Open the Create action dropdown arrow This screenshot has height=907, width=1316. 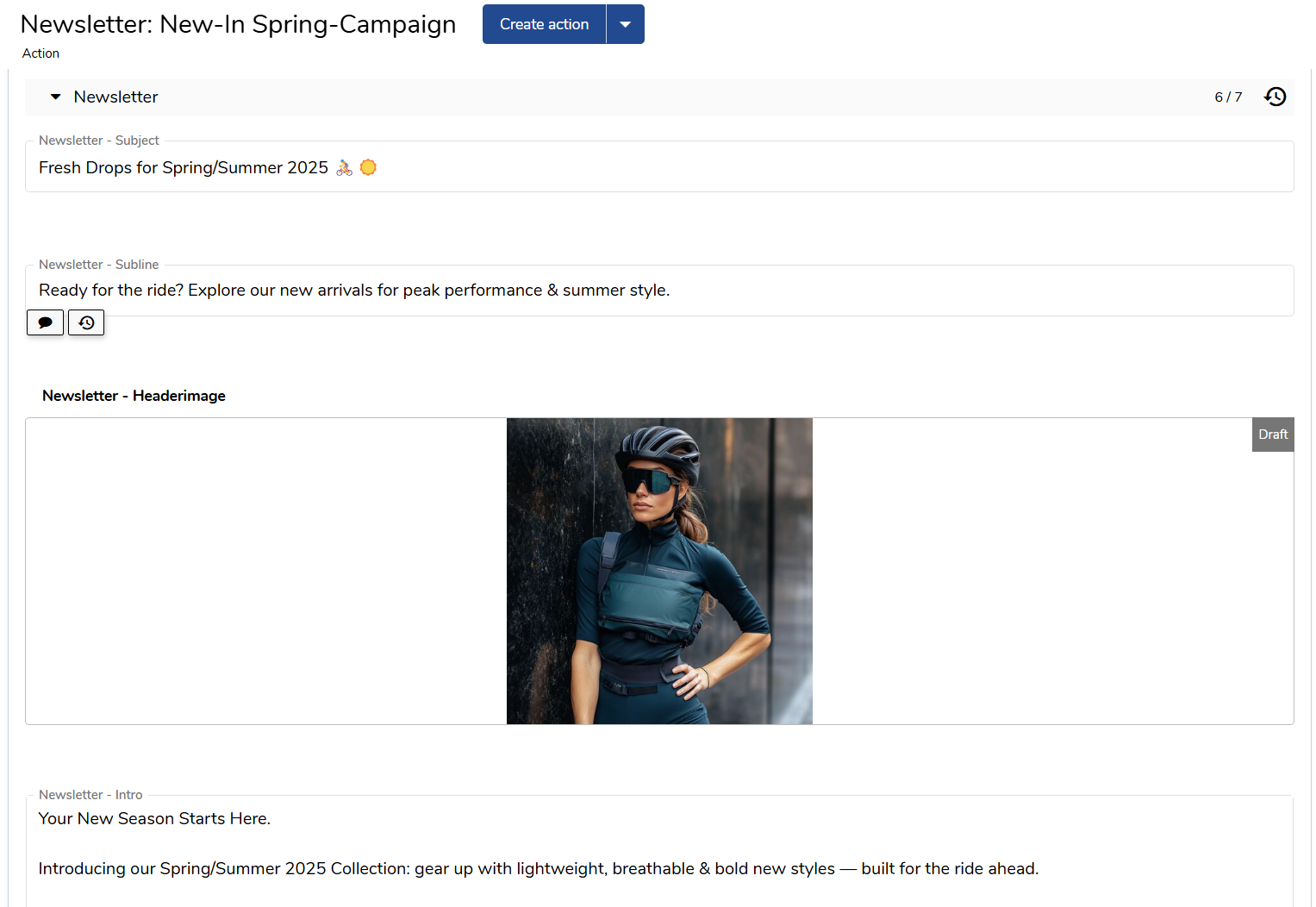click(x=626, y=24)
